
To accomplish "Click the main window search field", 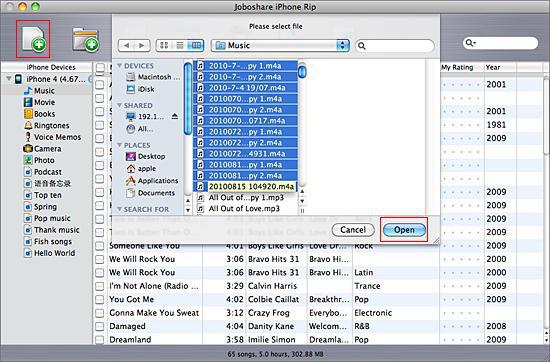I will point(500,43).
